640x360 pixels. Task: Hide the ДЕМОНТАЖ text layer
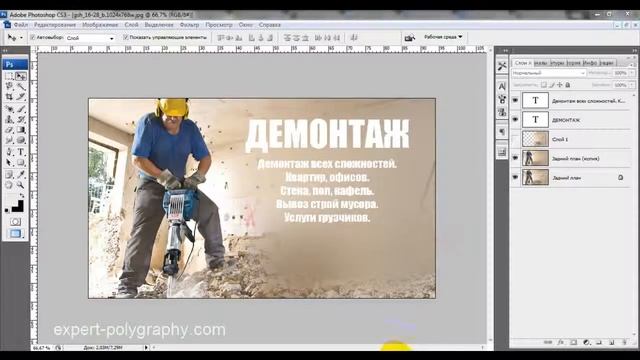click(515, 120)
